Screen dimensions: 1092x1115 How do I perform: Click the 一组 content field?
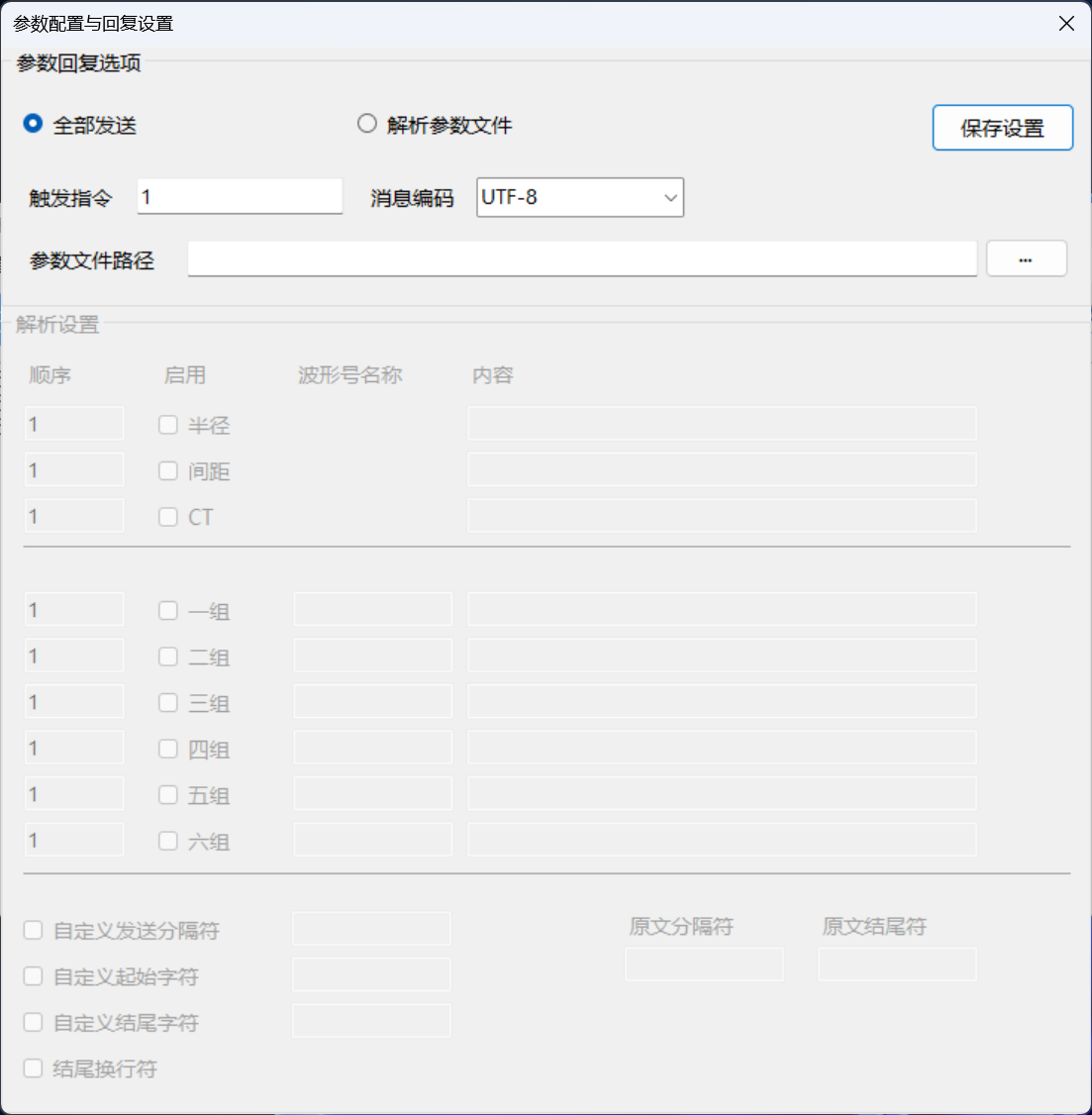(723, 609)
